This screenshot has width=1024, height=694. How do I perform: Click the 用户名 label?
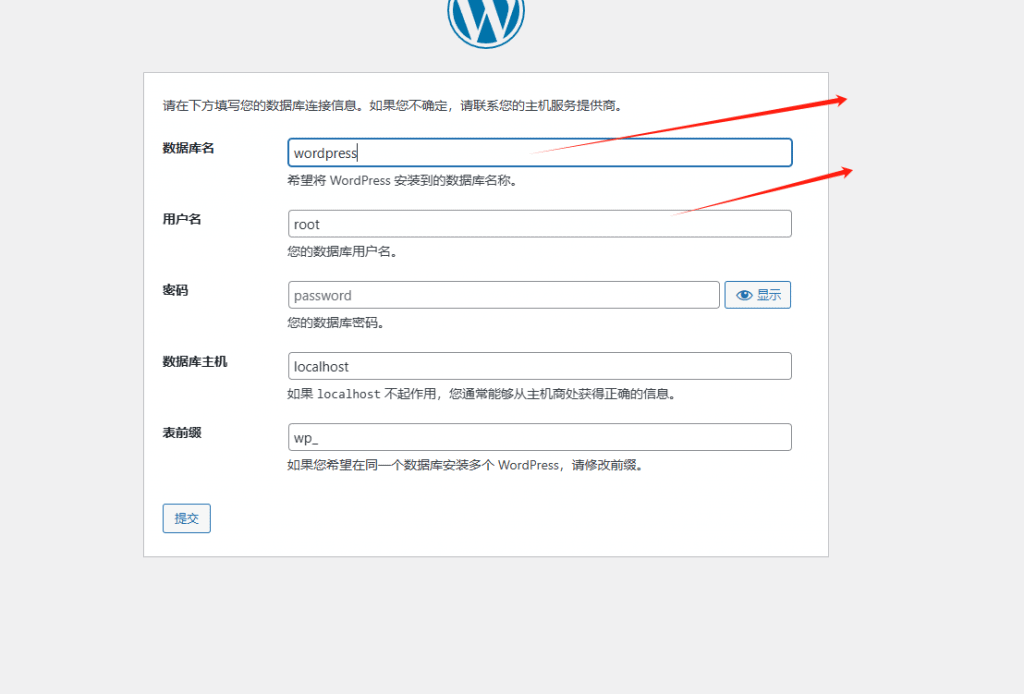tap(182, 219)
